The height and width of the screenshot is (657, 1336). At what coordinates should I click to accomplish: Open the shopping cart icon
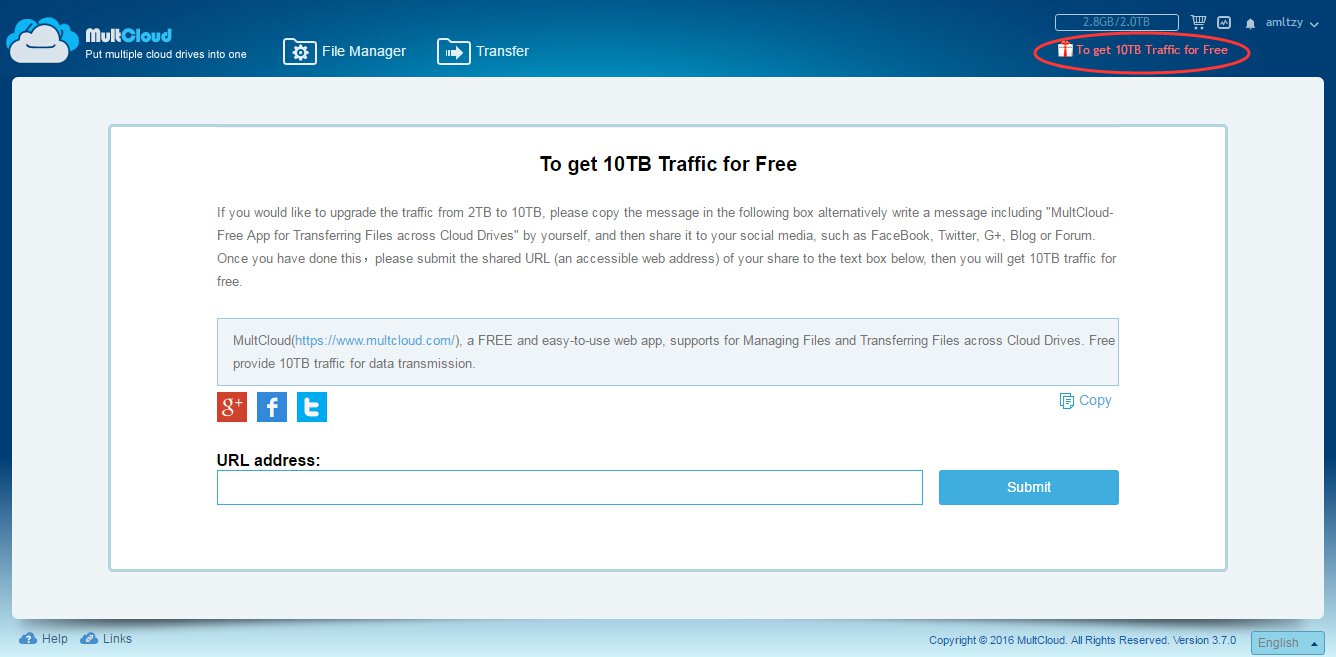point(1198,22)
